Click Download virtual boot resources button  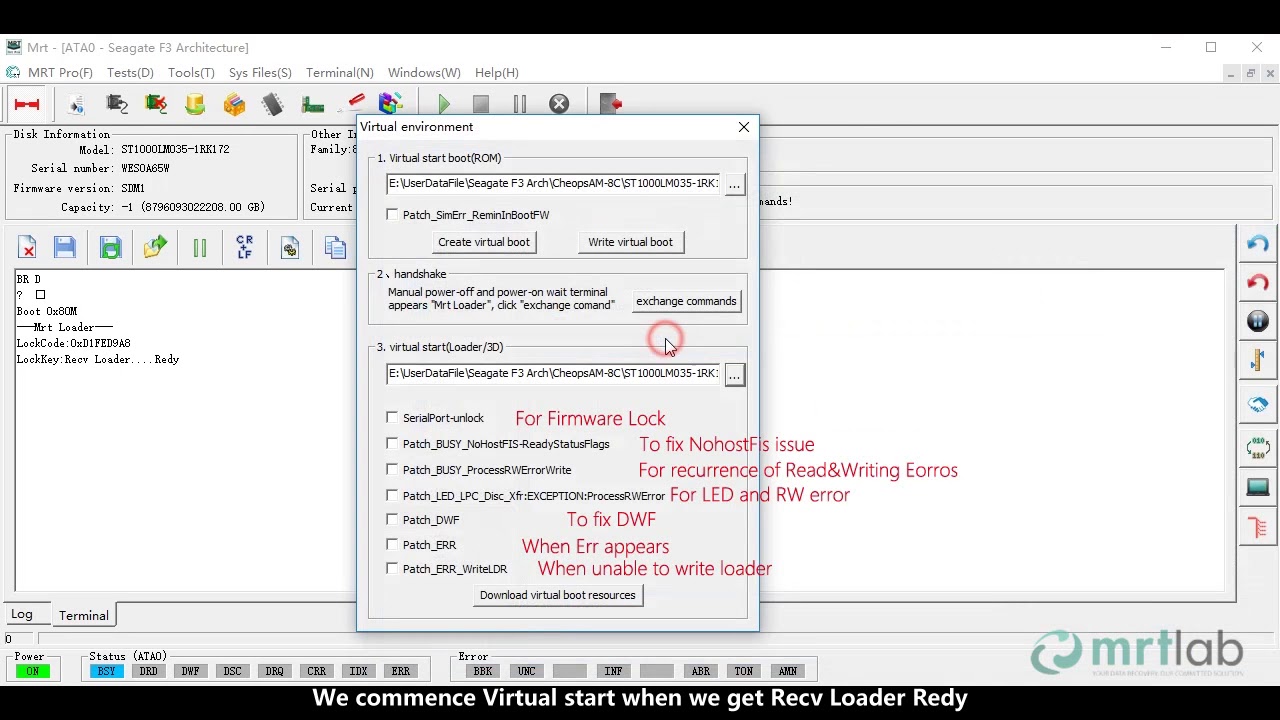tap(557, 595)
